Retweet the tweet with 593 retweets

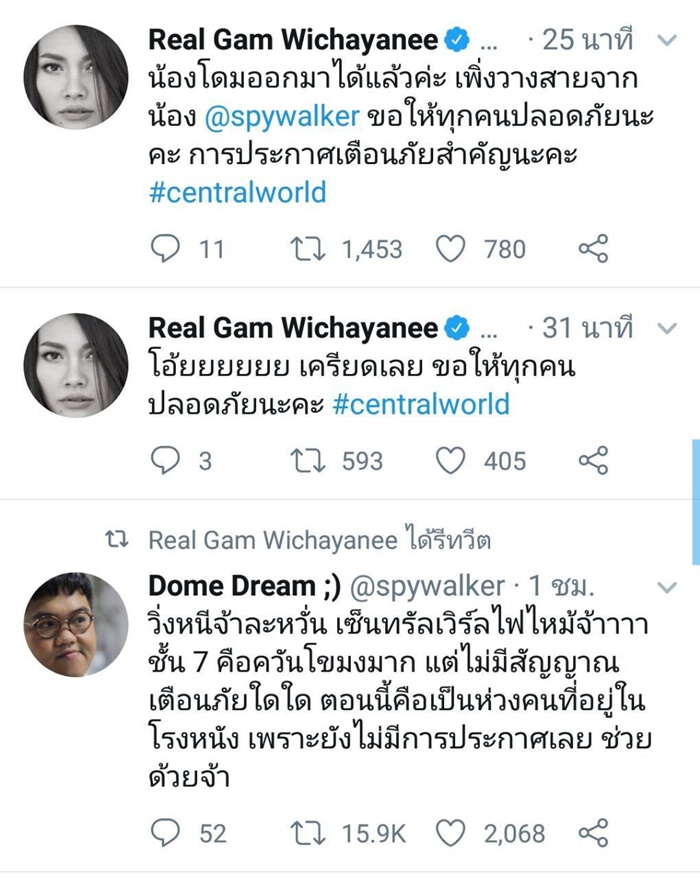click(308, 461)
